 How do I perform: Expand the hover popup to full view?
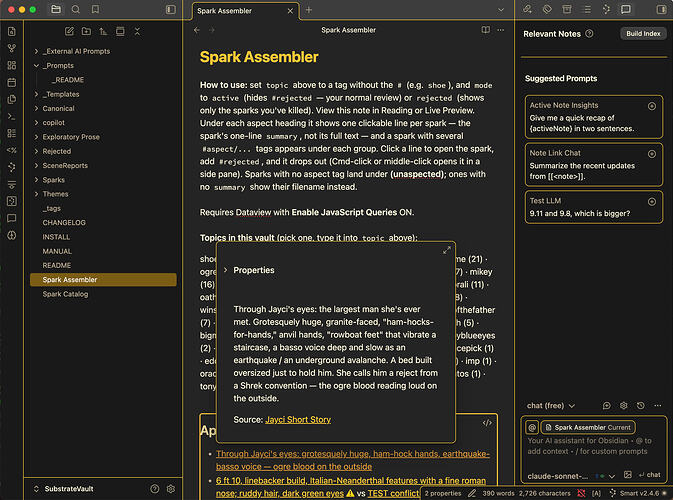coord(447,250)
